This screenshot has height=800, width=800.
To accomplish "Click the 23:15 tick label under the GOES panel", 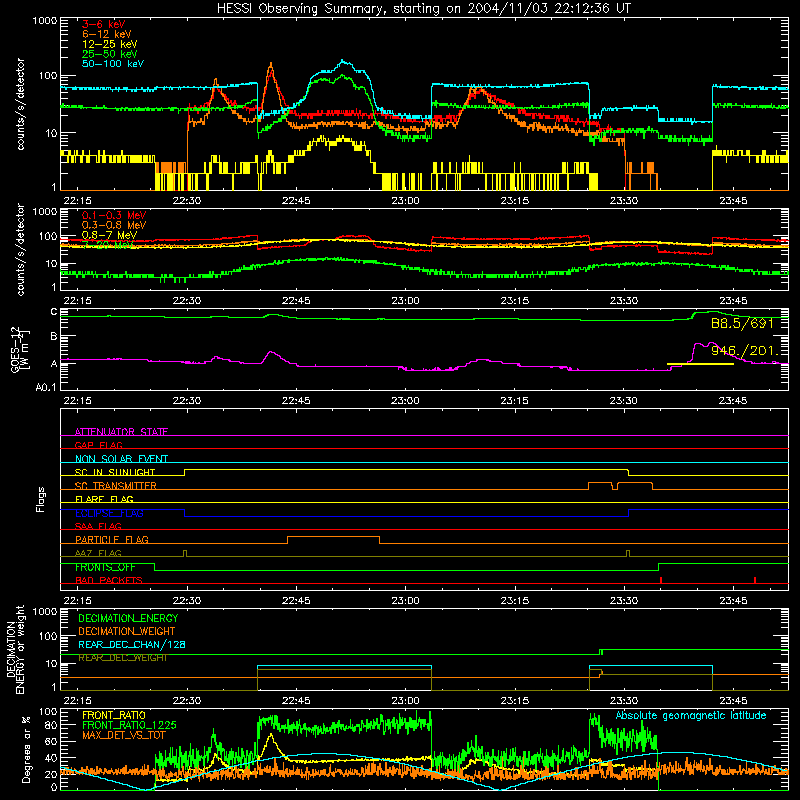I will point(514,401).
